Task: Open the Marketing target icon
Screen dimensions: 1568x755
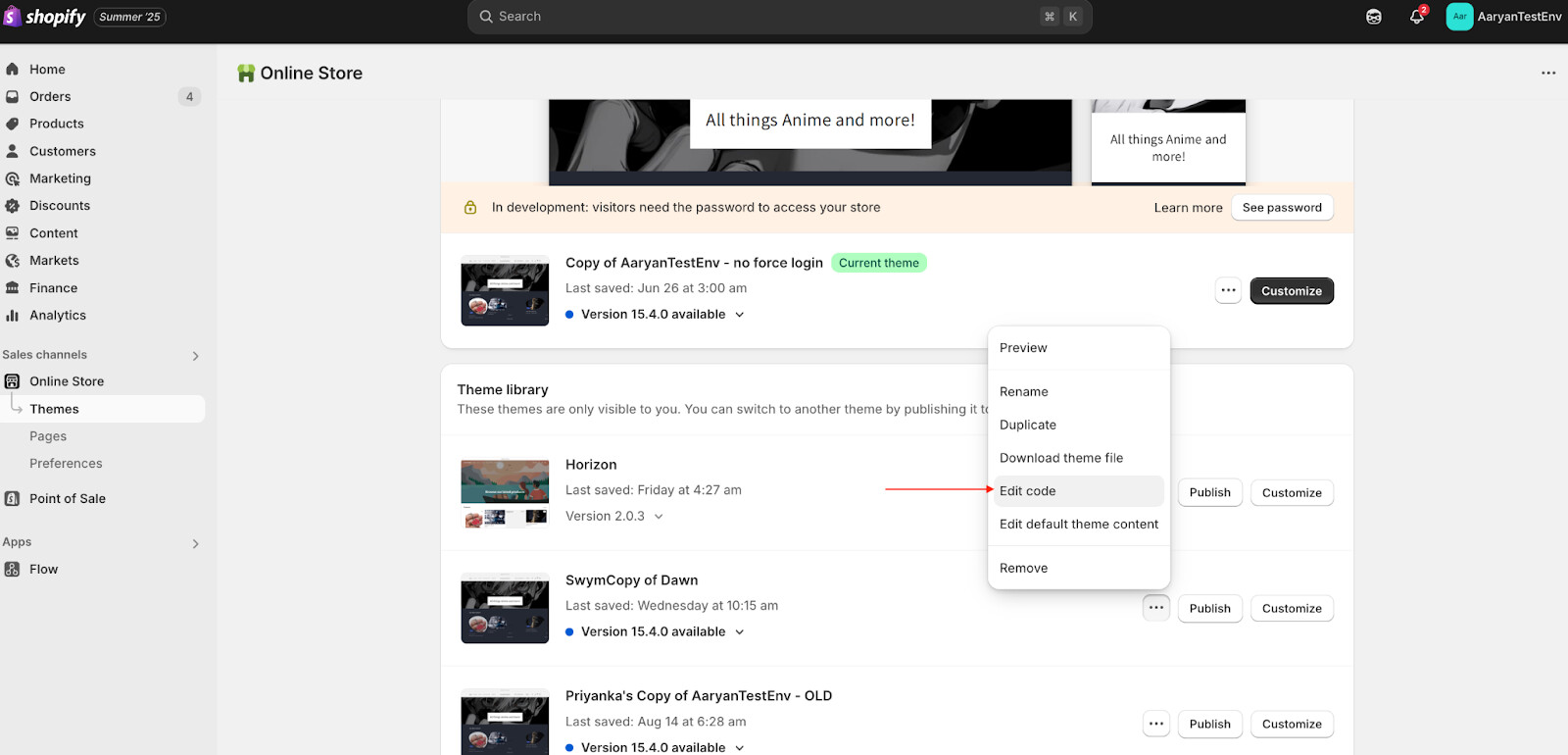Action: (x=13, y=178)
